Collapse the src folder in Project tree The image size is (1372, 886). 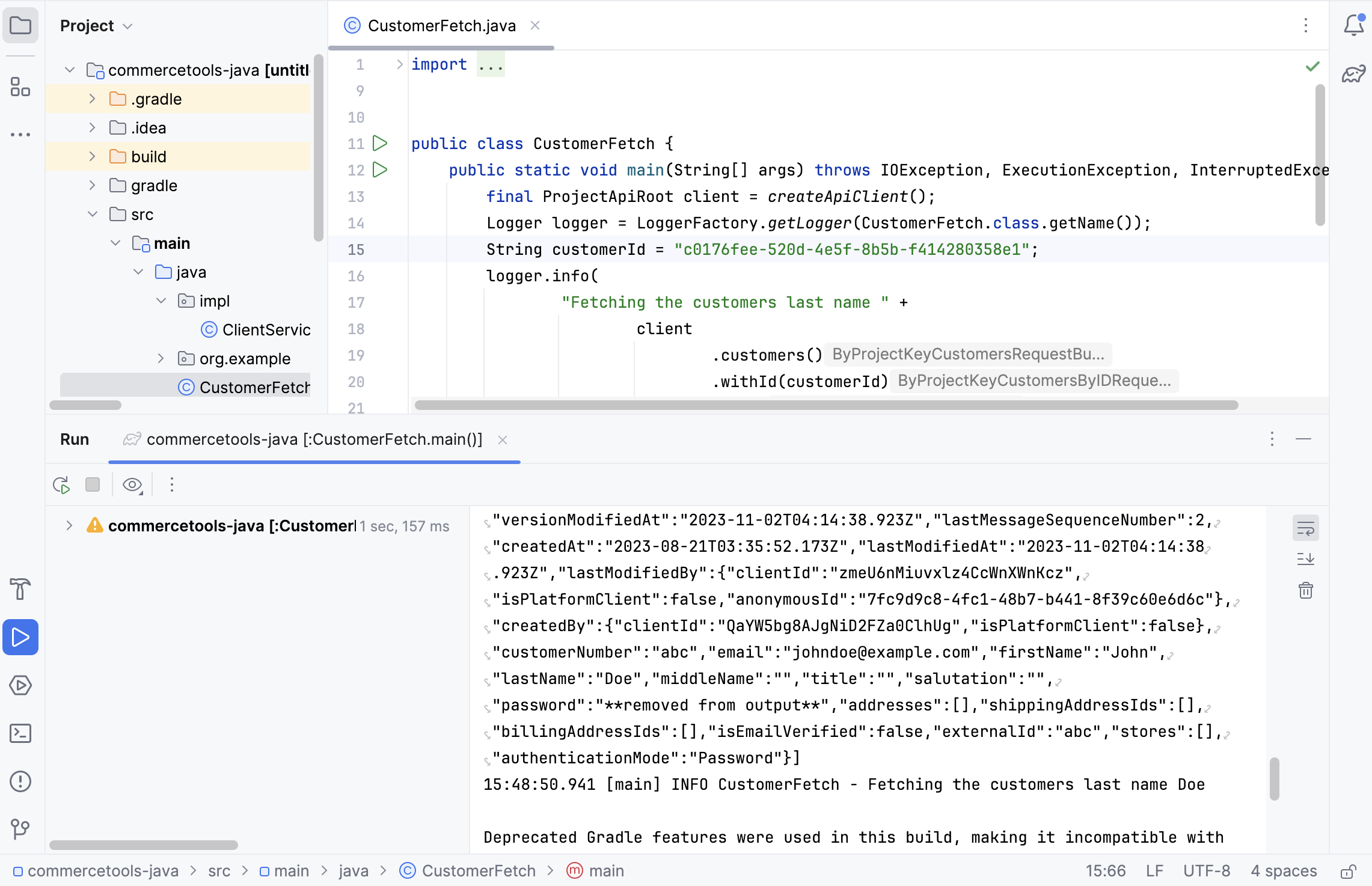(92, 215)
